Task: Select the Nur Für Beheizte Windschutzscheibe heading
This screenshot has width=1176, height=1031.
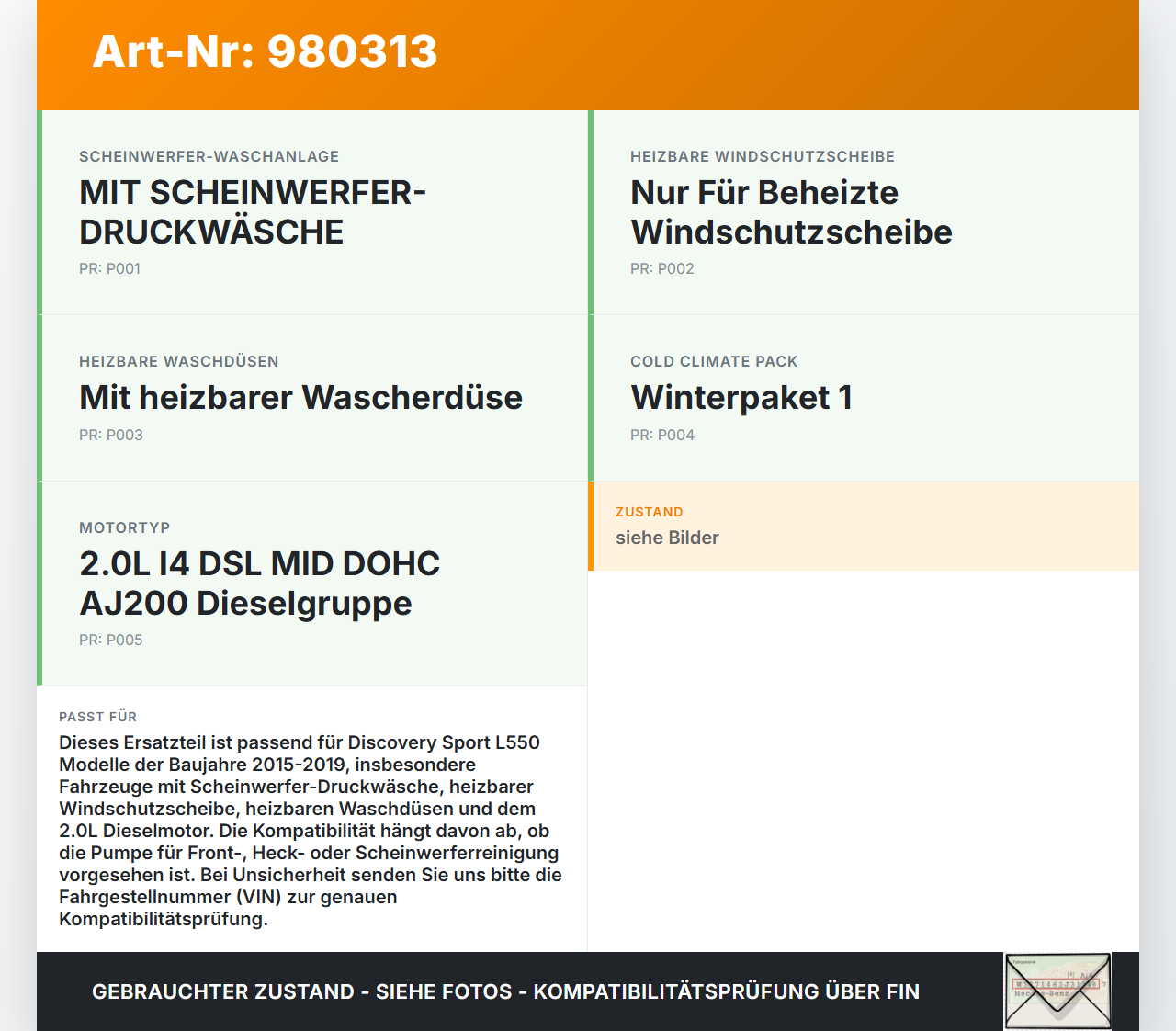Action: 790,211
